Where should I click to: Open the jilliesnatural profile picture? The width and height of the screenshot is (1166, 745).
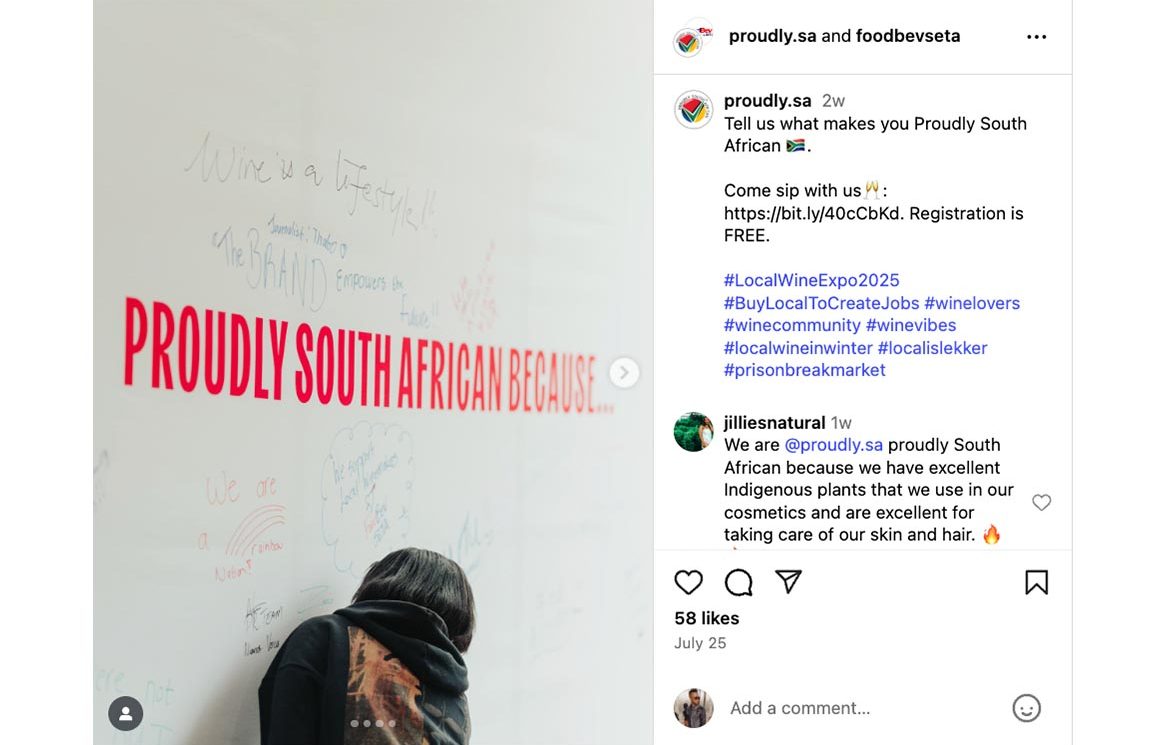tap(693, 432)
